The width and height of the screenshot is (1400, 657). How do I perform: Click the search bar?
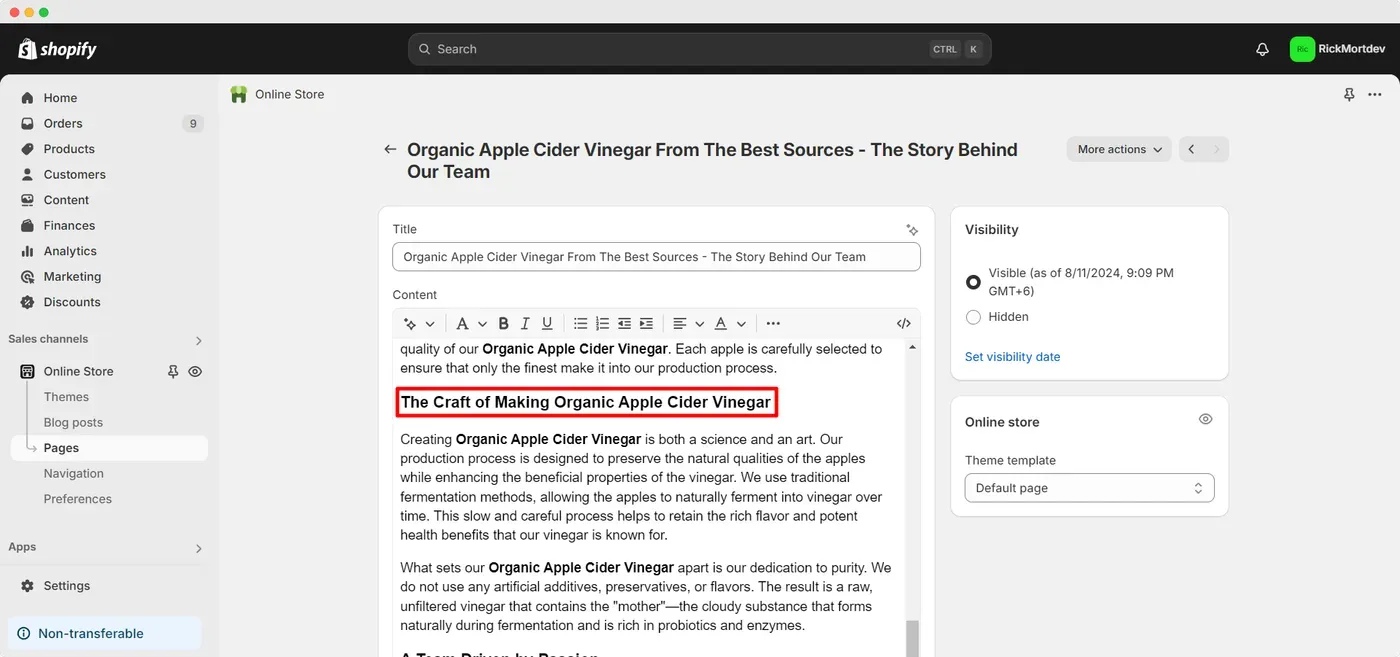699,49
